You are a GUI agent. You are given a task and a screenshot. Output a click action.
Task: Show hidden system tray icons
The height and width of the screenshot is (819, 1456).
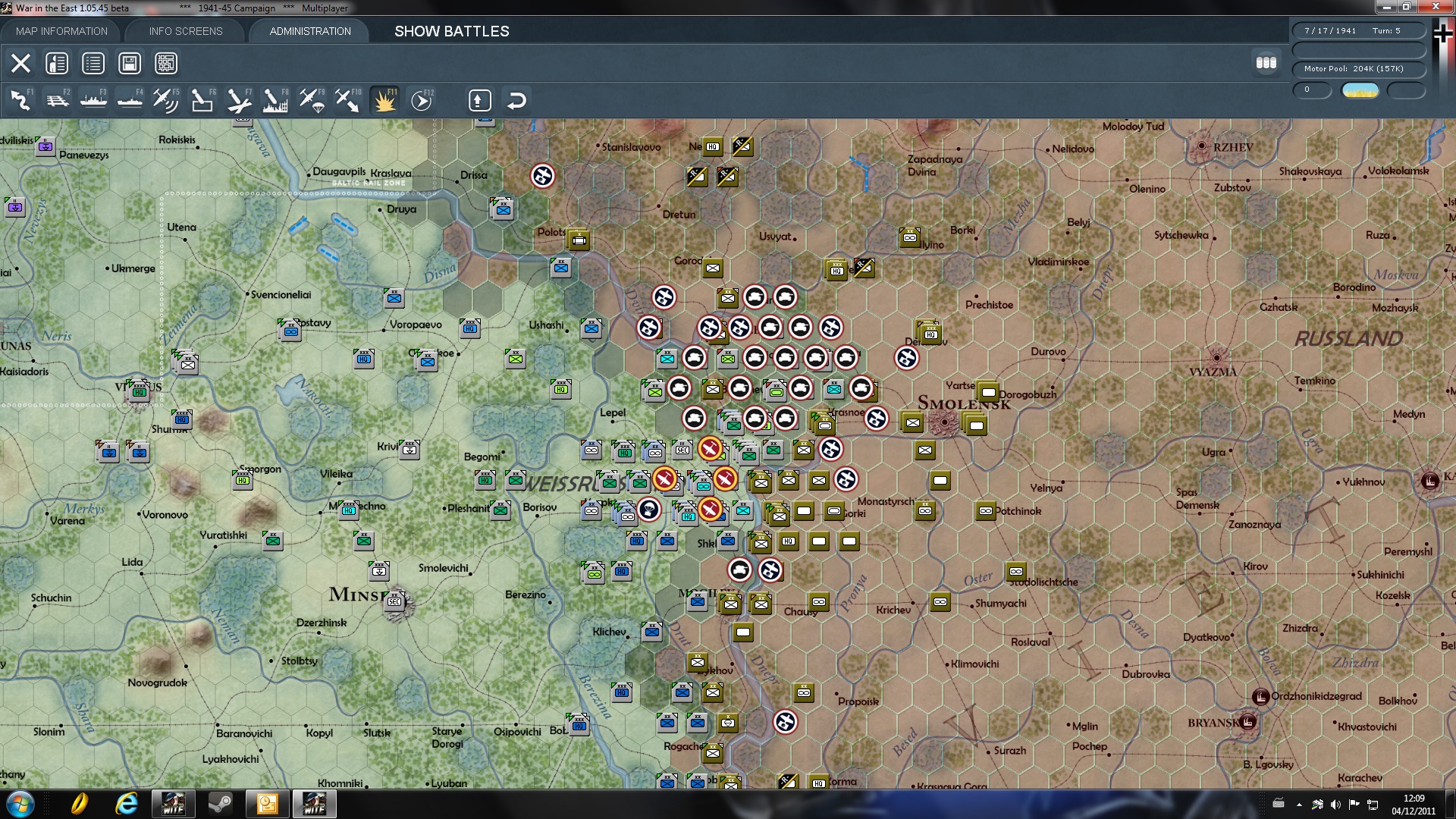pos(1299,805)
